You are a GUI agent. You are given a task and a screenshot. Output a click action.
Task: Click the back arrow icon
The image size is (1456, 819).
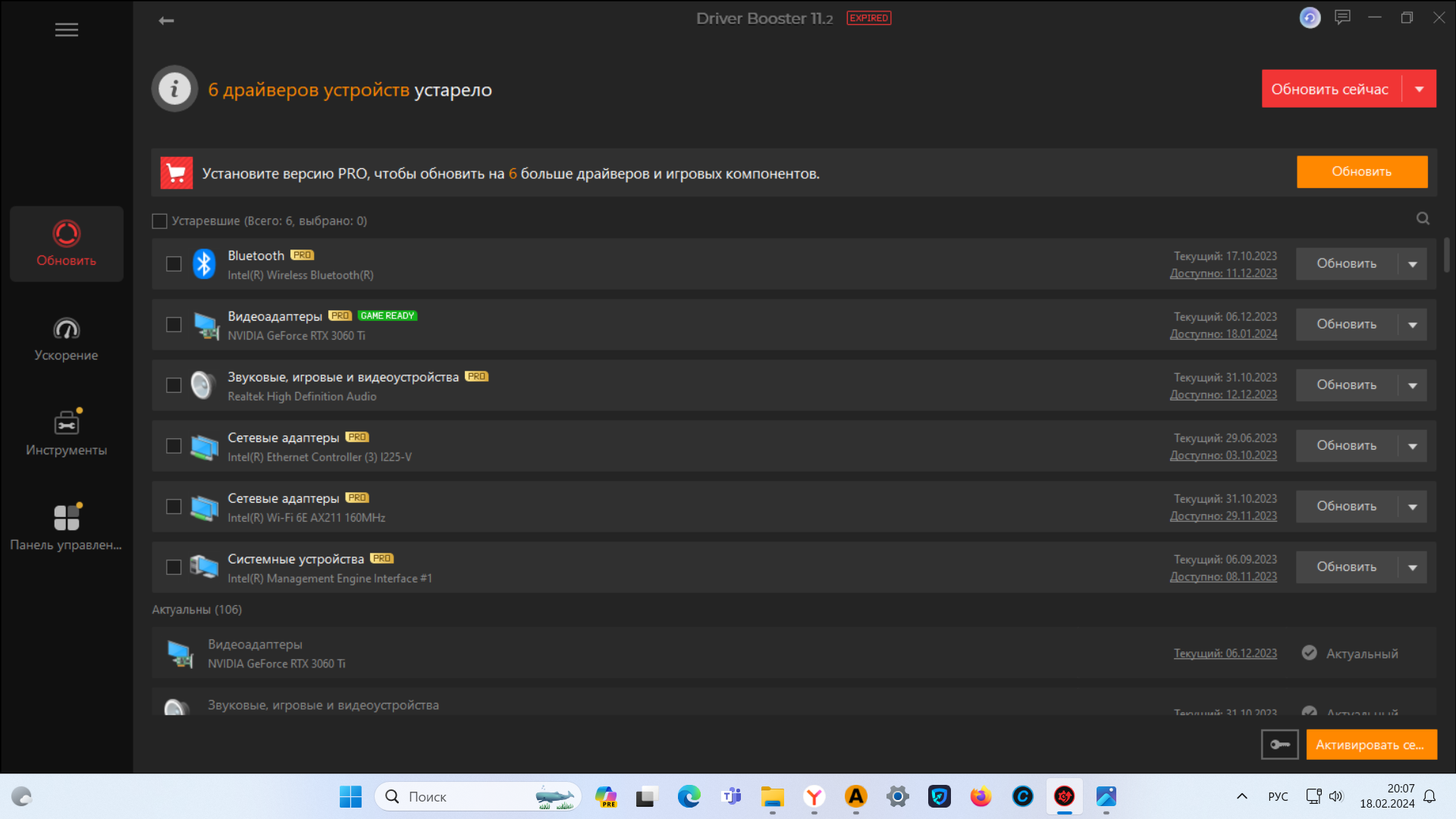(x=166, y=20)
